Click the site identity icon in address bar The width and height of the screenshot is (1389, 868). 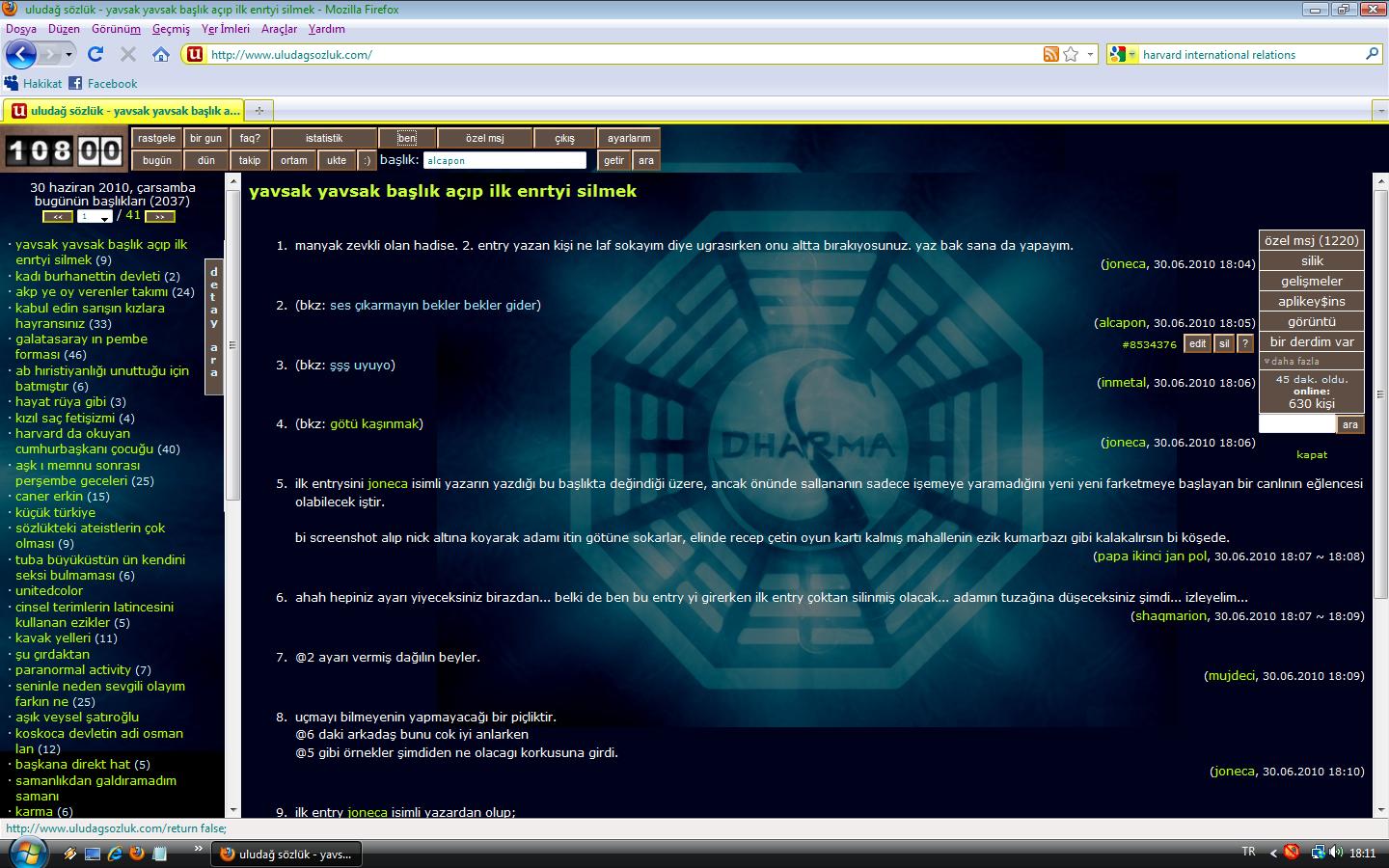point(195,55)
